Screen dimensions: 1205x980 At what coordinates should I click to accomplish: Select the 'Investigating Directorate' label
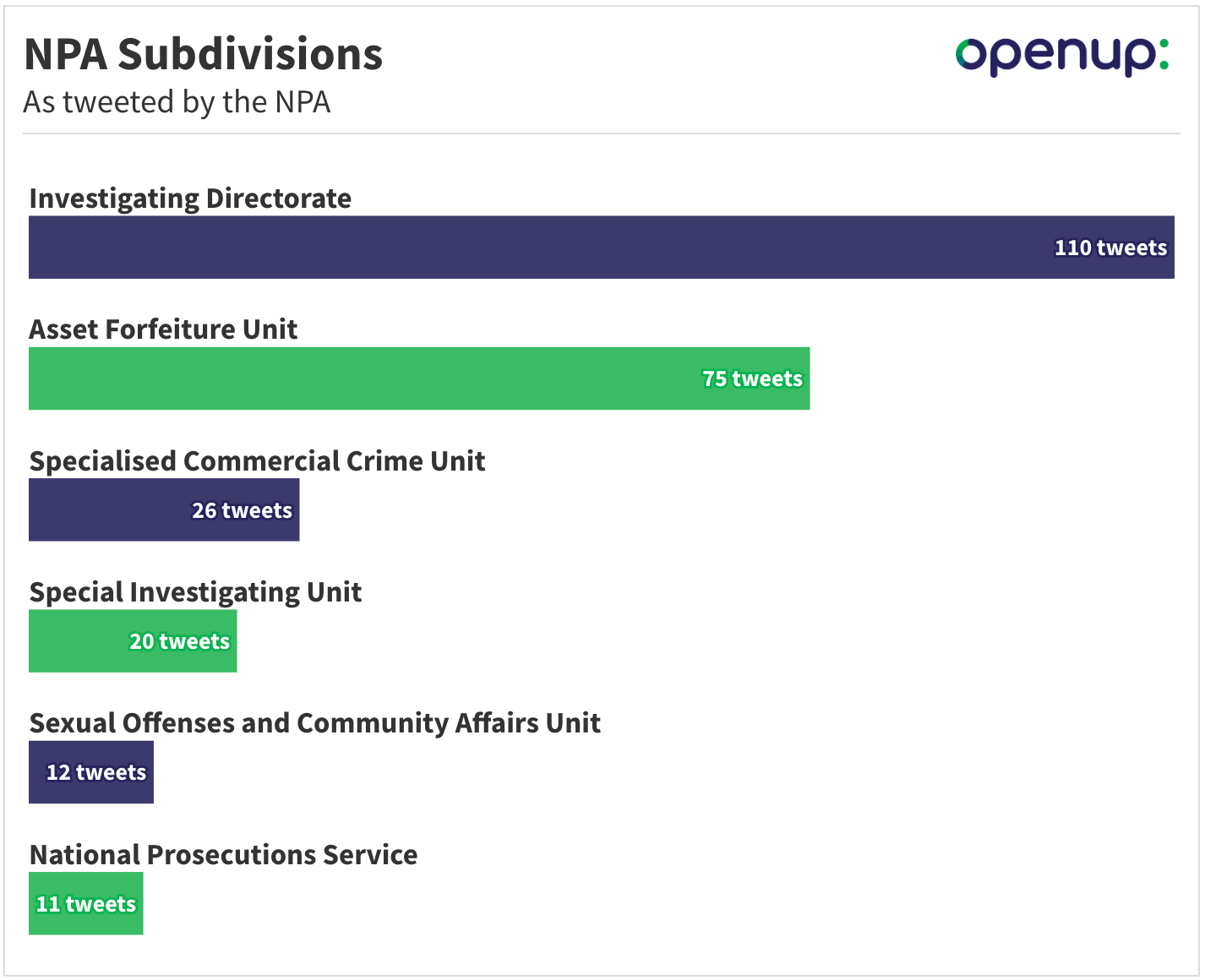point(190,199)
